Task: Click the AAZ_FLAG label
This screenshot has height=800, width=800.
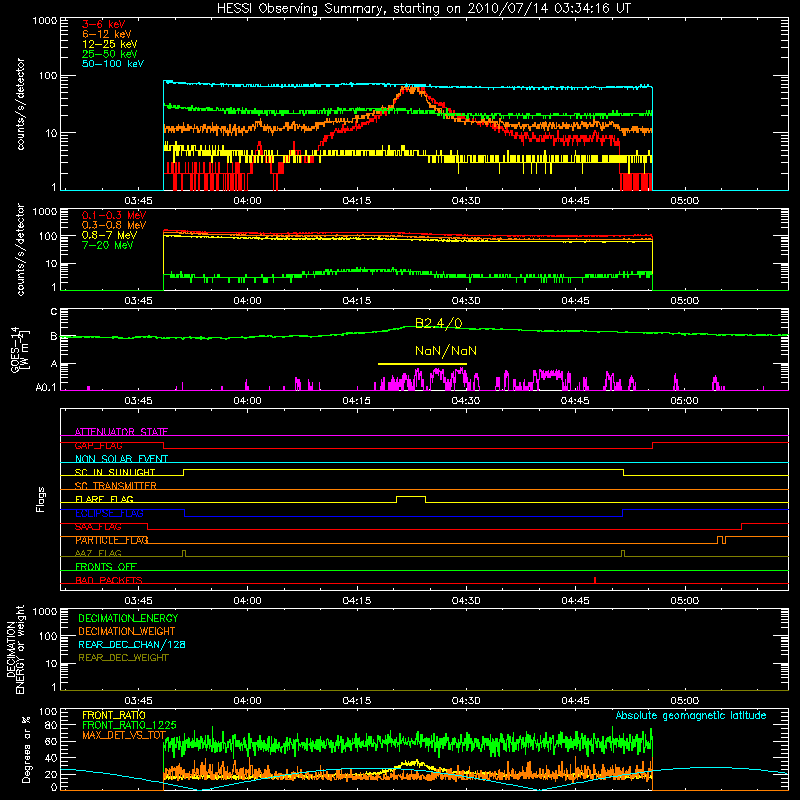Action: pos(98,553)
